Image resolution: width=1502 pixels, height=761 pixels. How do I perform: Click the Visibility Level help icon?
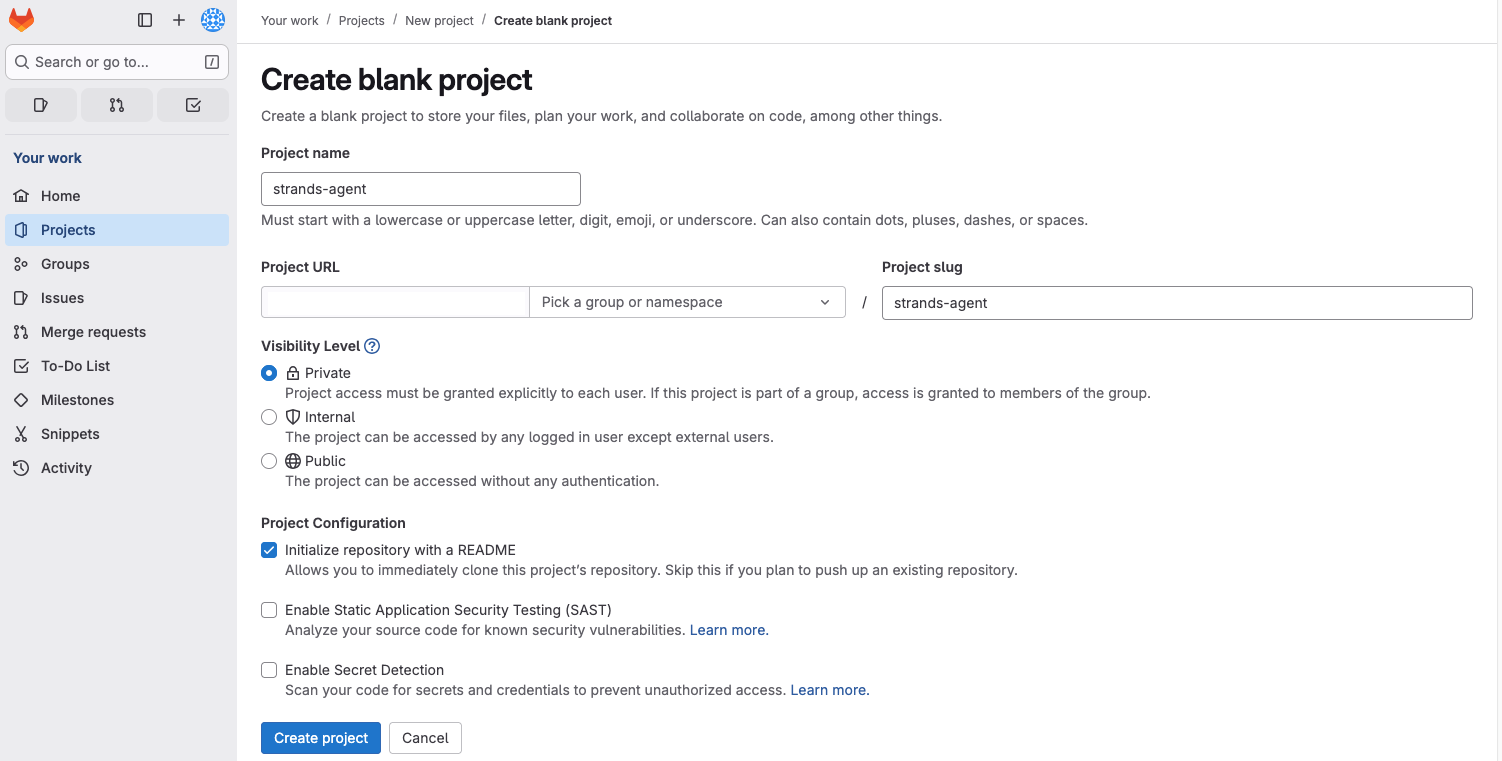pos(371,346)
